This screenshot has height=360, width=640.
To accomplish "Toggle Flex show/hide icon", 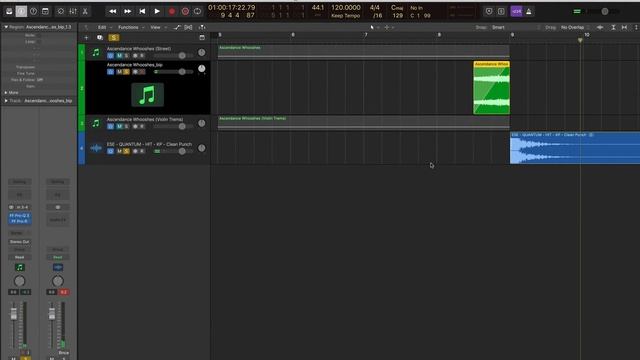I will click(x=188, y=27).
